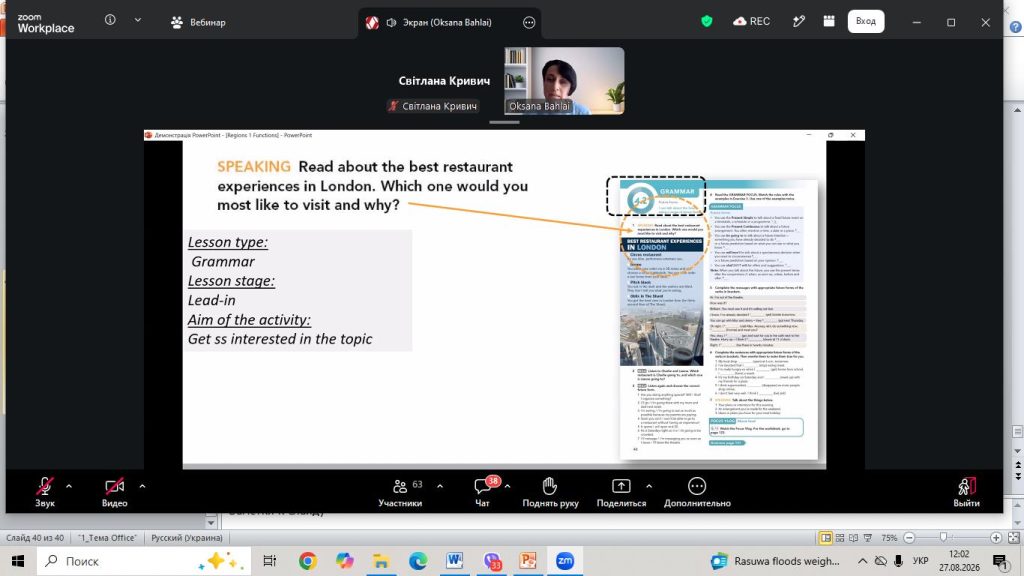Open Дополнительно more options menu
1024x576 pixels.
click(697, 492)
